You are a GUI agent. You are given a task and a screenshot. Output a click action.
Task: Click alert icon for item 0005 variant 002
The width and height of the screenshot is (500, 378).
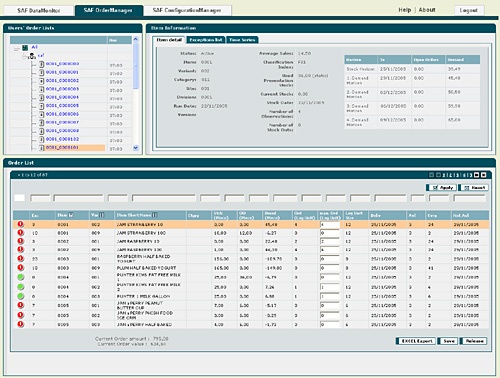coord(21,315)
